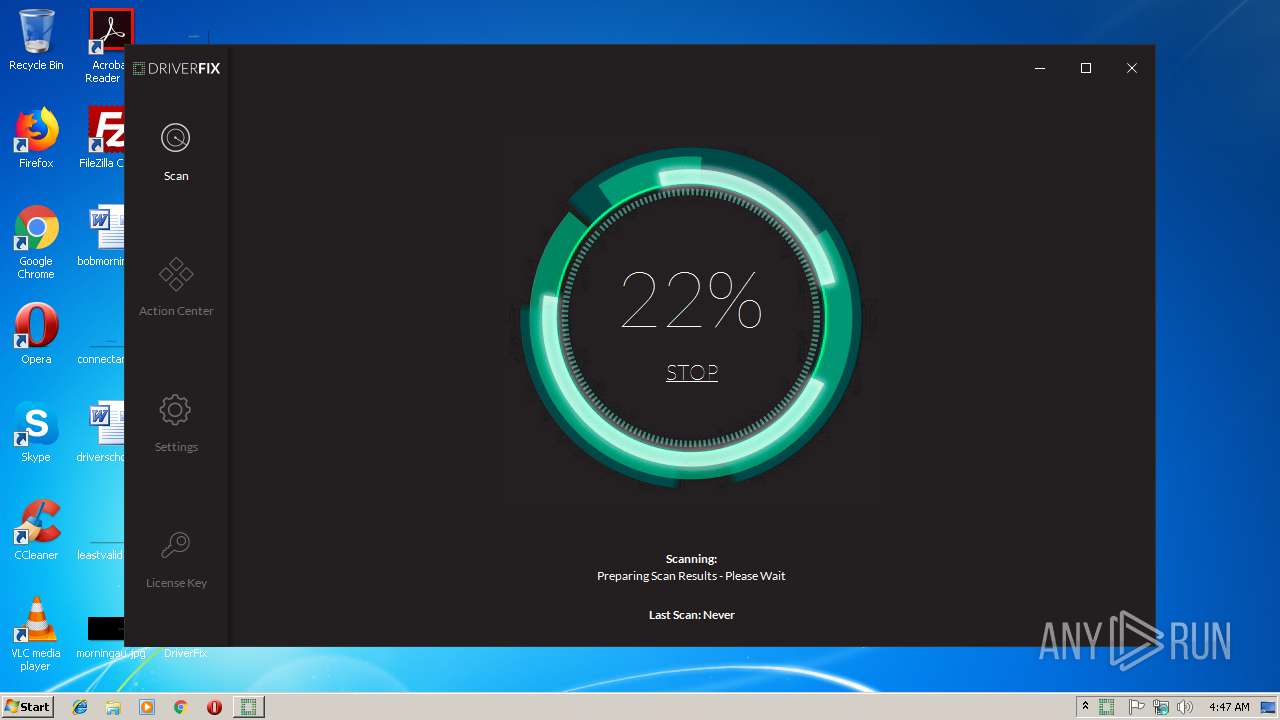Image resolution: width=1280 pixels, height=720 pixels.
Task: Open the volume speaker tray icon
Action: 1185,707
